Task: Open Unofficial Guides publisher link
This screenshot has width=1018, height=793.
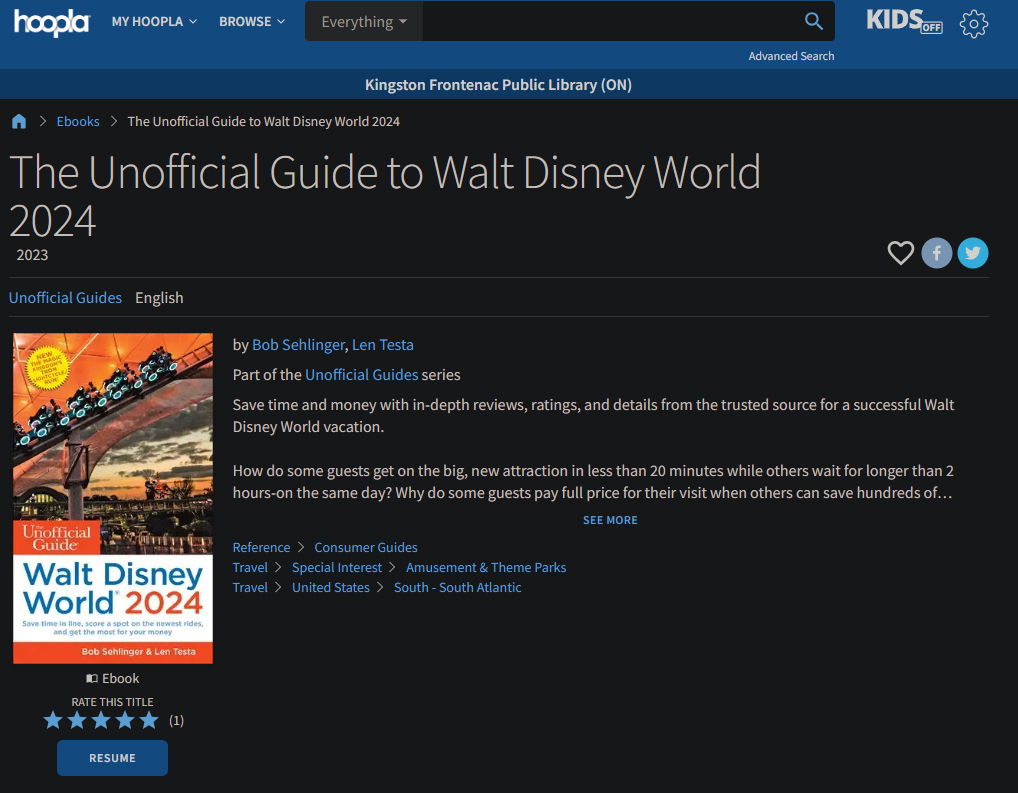Action: coord(65,297)
